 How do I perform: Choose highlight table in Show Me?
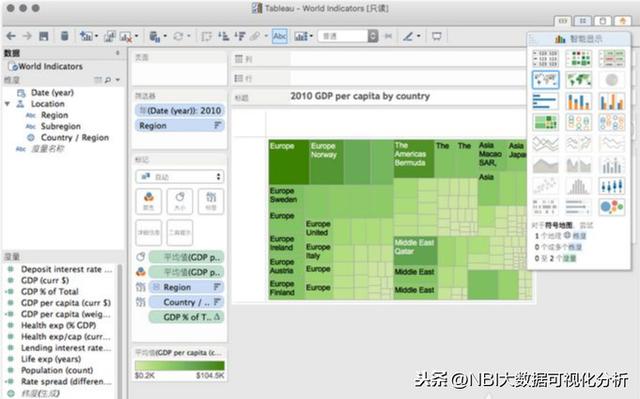(611, 58)
